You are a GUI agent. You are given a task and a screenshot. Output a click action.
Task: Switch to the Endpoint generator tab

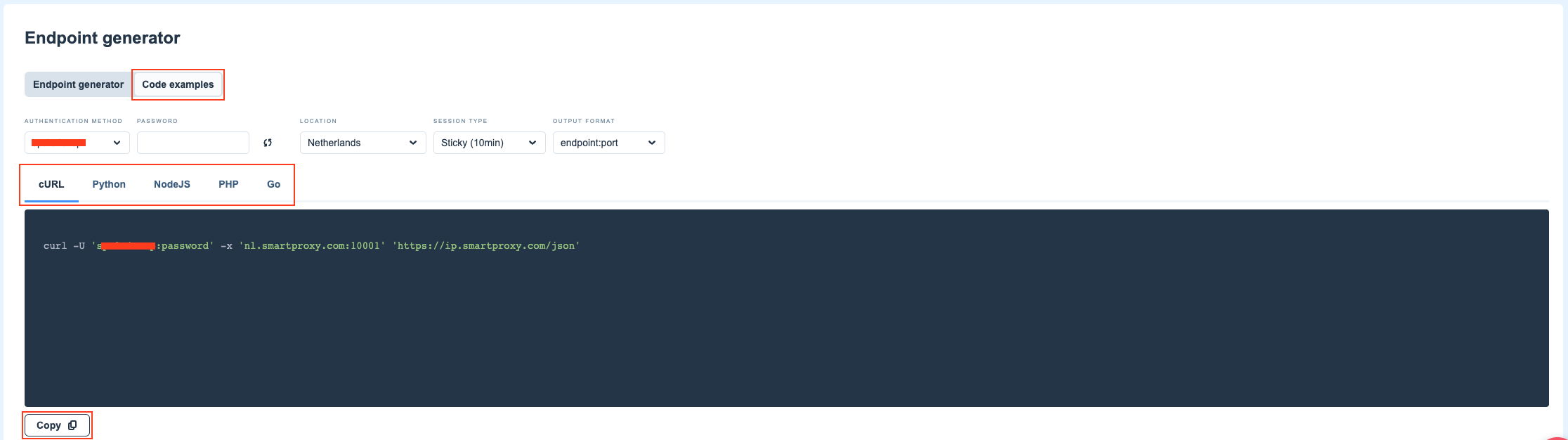pos(78,84)
